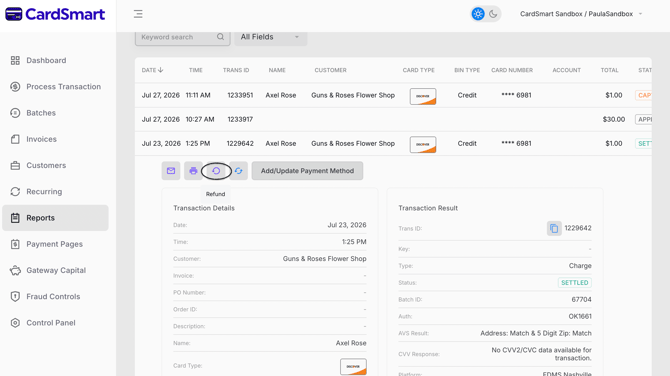Sort by the CUSTOMER column header
Image resolution: width=670 pixels, height=376 pixels.
click(330, 70)
